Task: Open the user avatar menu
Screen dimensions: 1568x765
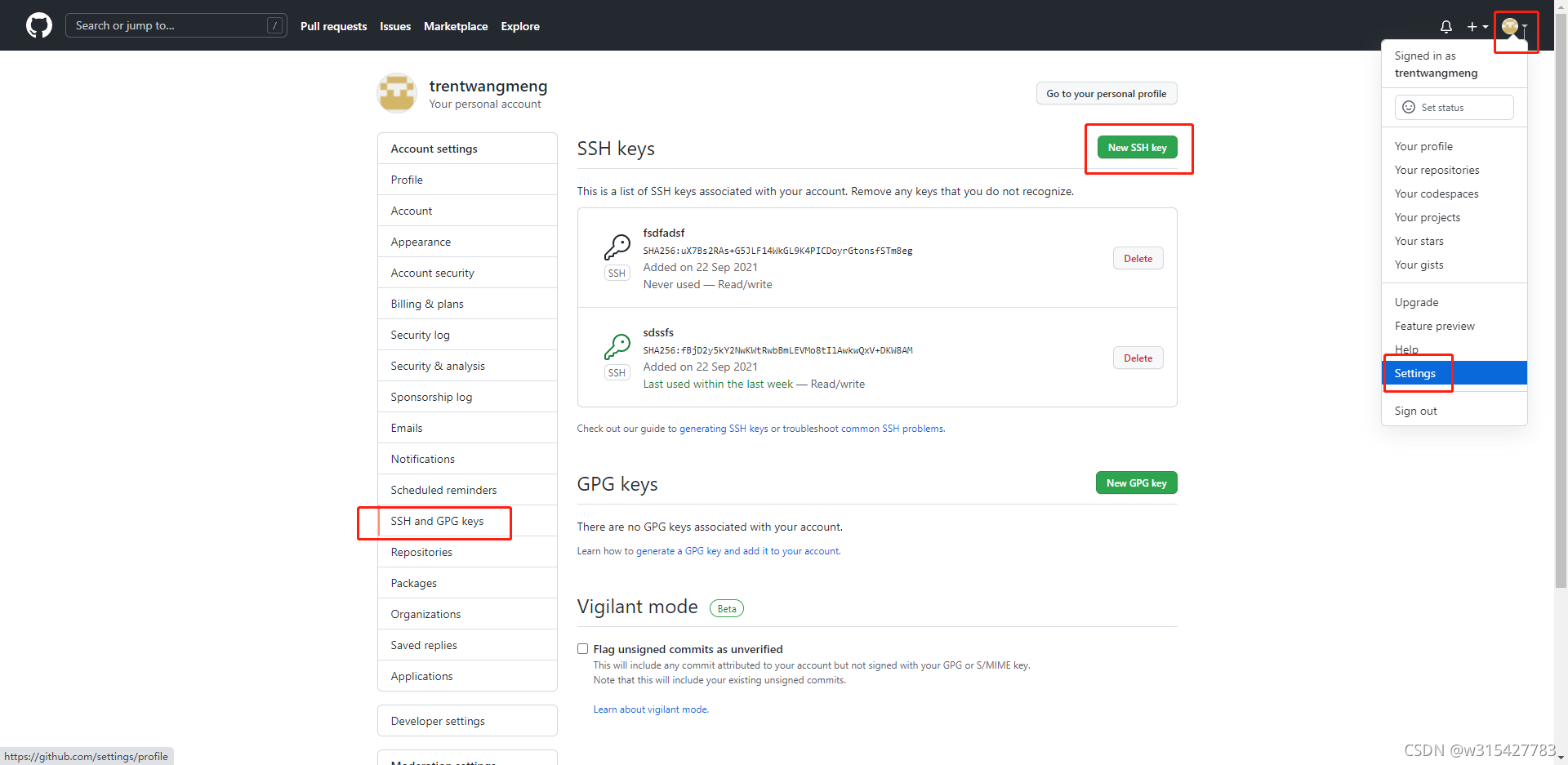Action: point(1514,26)
